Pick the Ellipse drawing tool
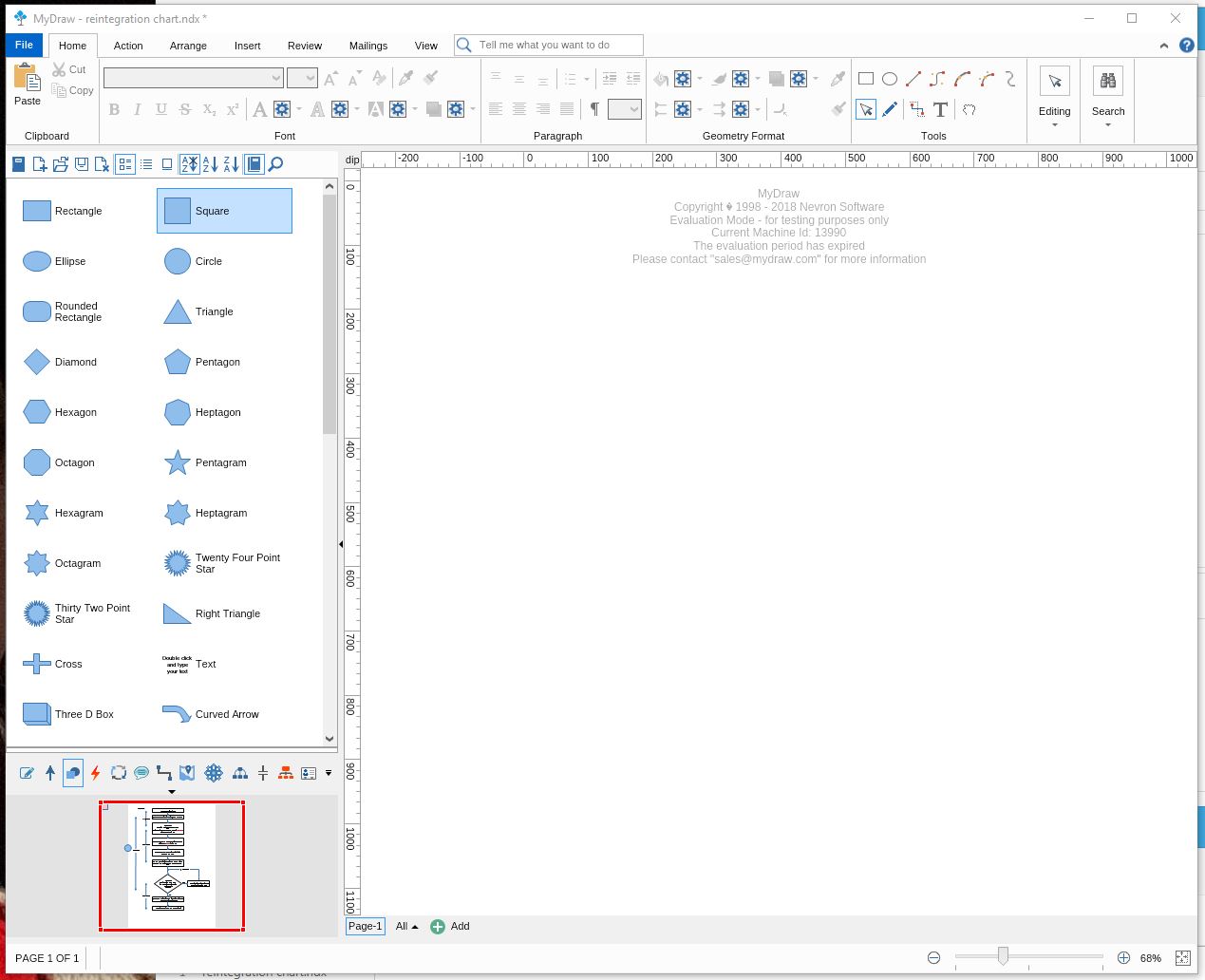 890,79
